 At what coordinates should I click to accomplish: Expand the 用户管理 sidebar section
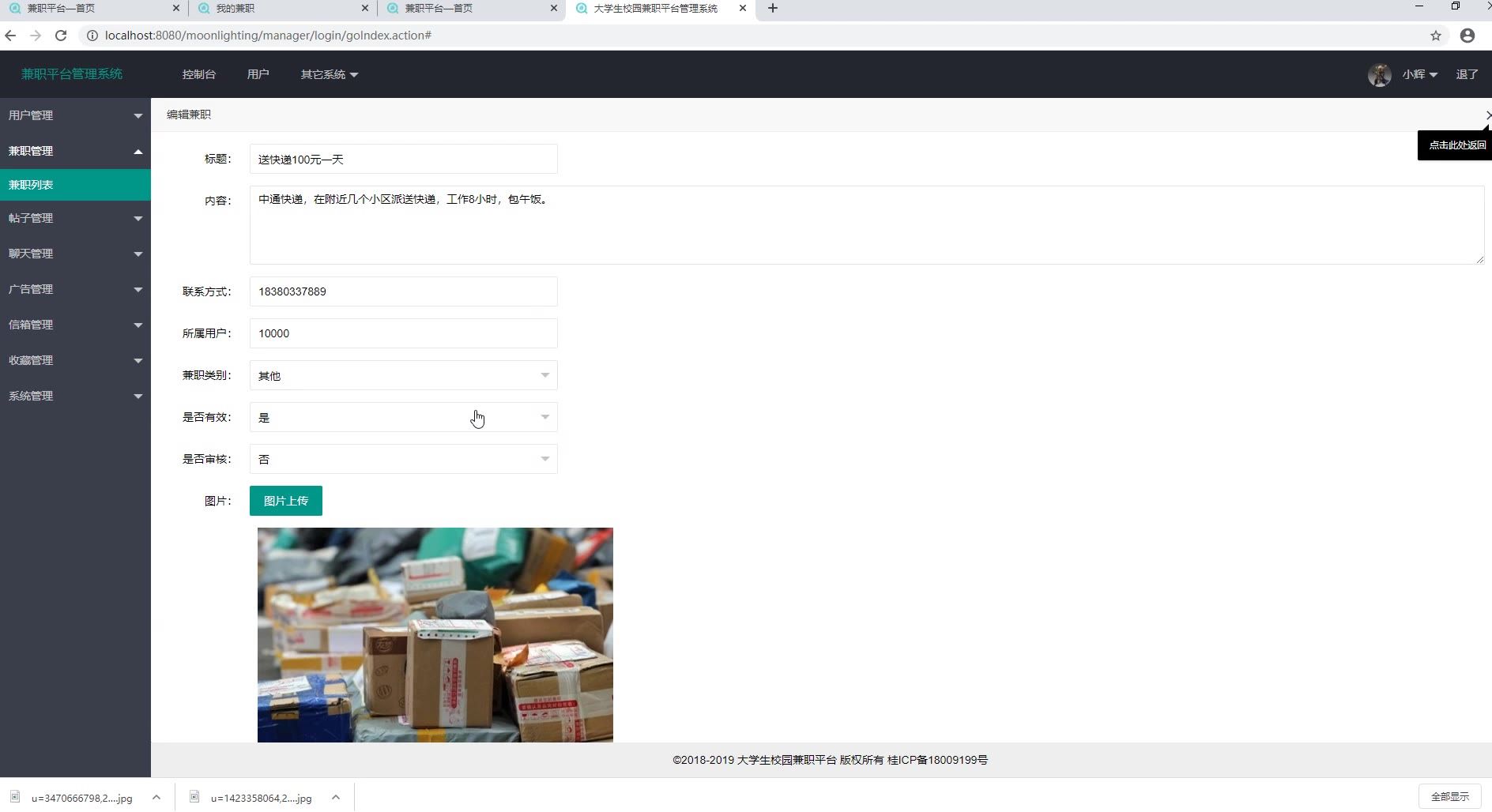pyautogui.click(x=75, y=115)
